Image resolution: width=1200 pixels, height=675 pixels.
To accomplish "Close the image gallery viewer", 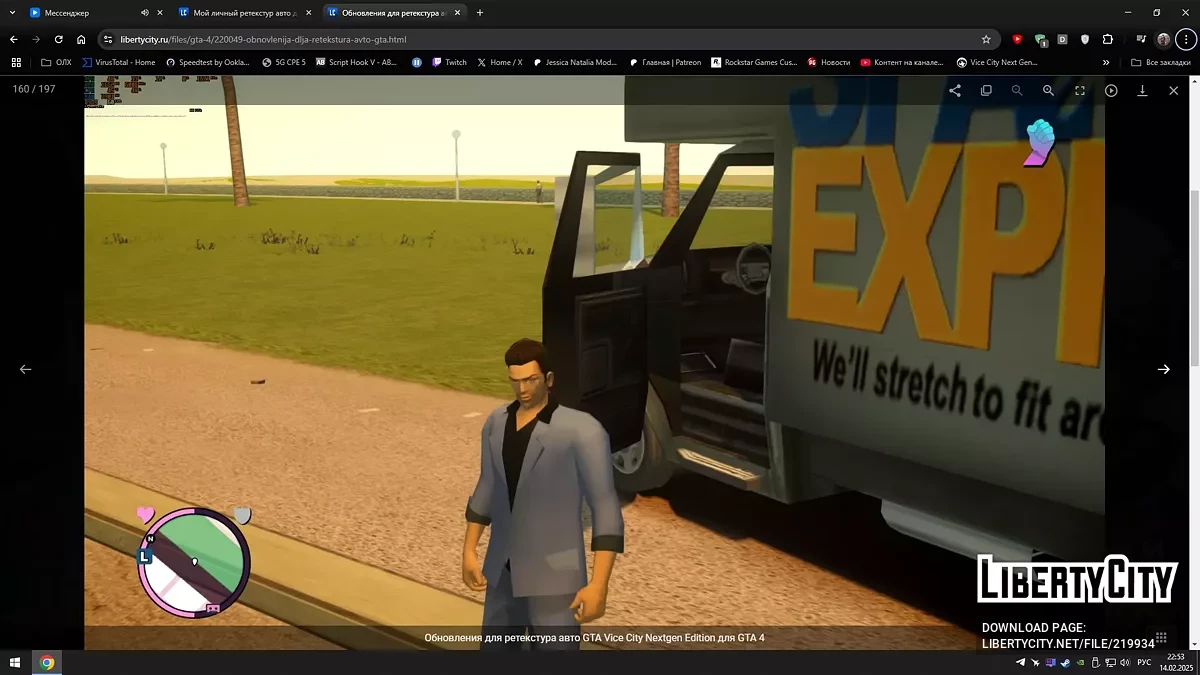I will click(1174, 90).
